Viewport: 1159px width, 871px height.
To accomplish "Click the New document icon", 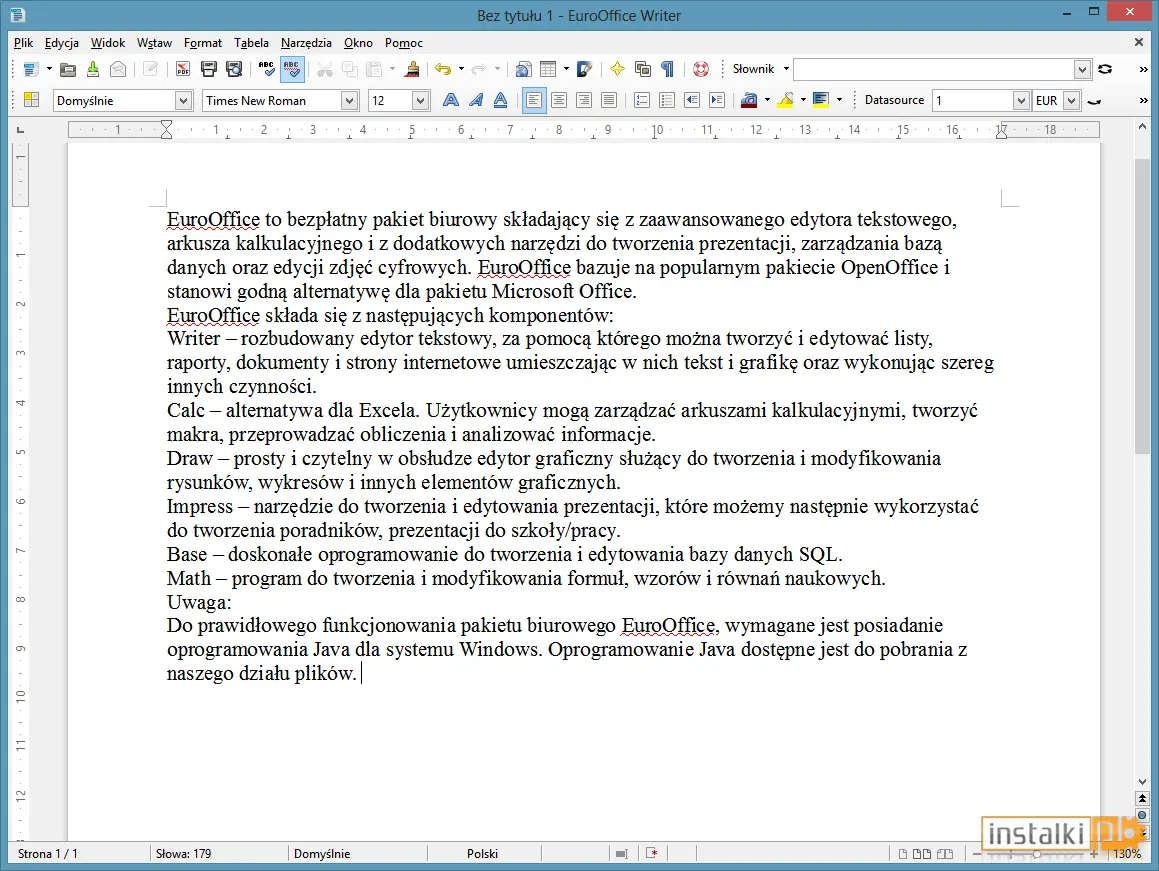I will pyautogui.click(x=30, y=69).
